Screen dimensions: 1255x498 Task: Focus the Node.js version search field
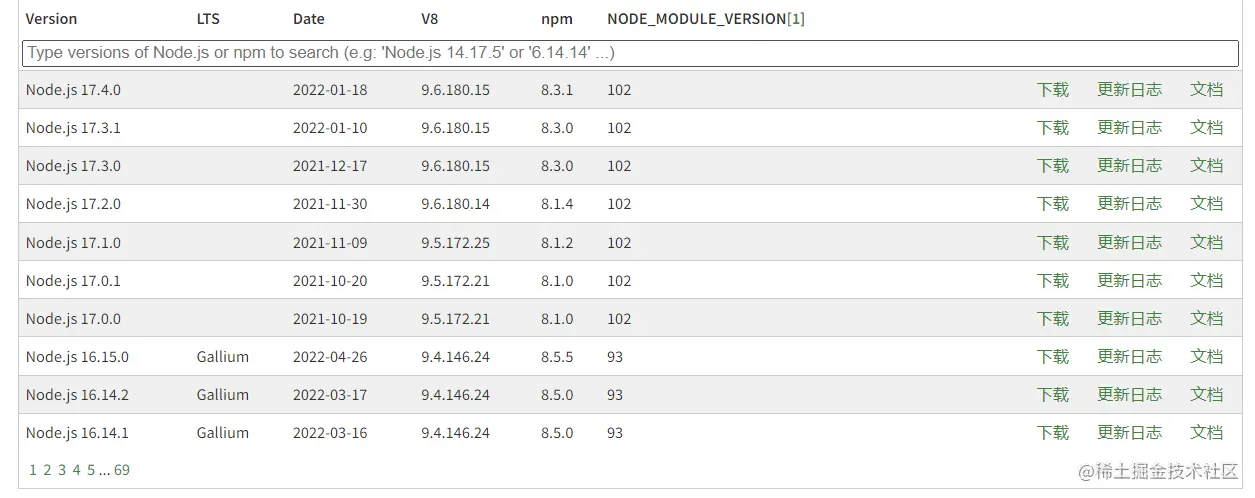tap(630, 53)
